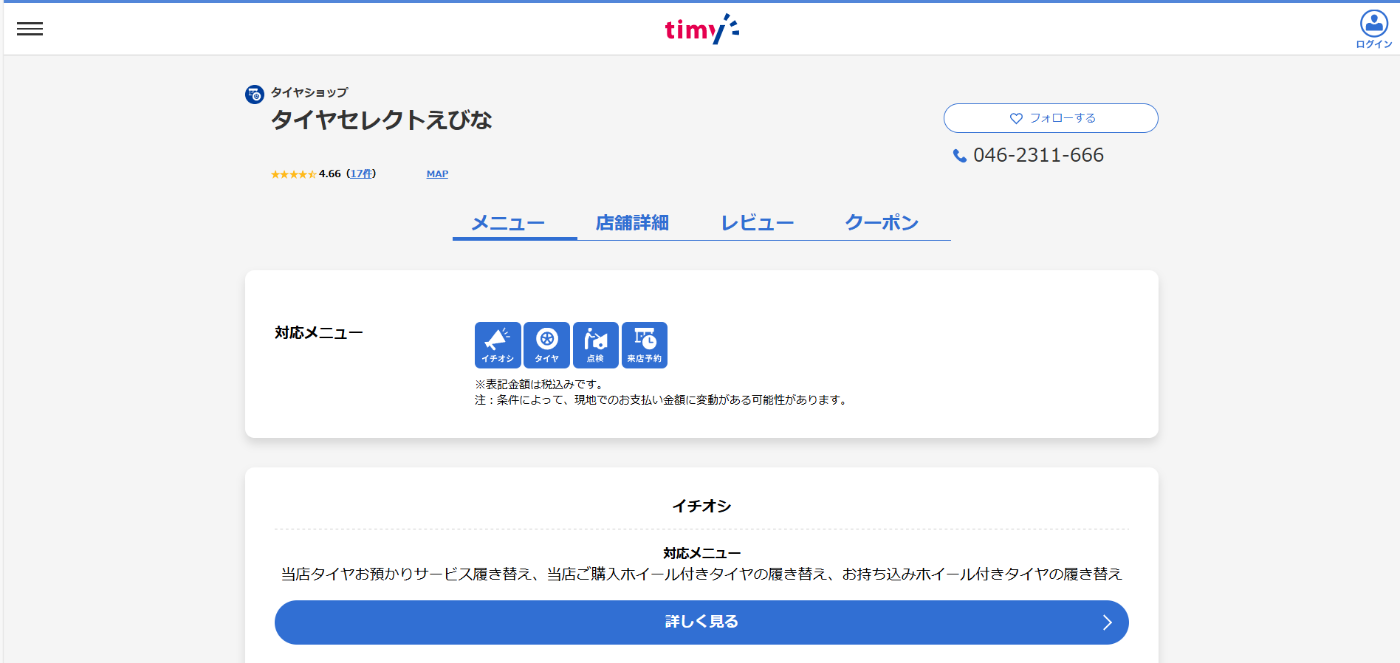Click the login user icon

pyautogui.click(x=1373, y=24)
